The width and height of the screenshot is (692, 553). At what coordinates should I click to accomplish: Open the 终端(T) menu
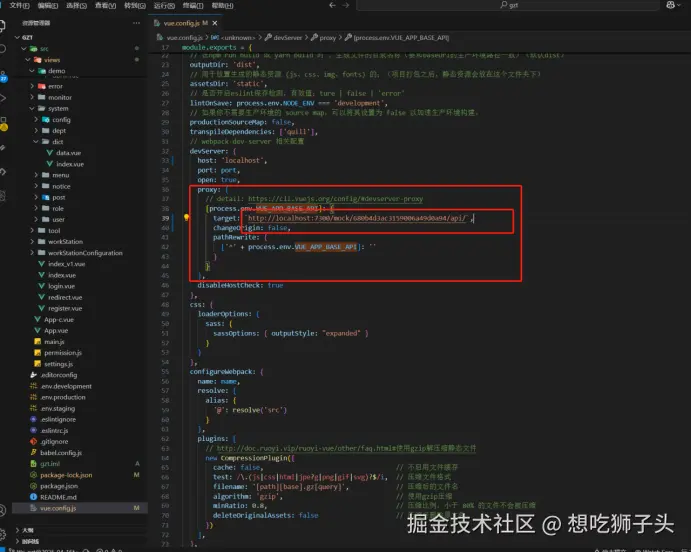point(193,5)
